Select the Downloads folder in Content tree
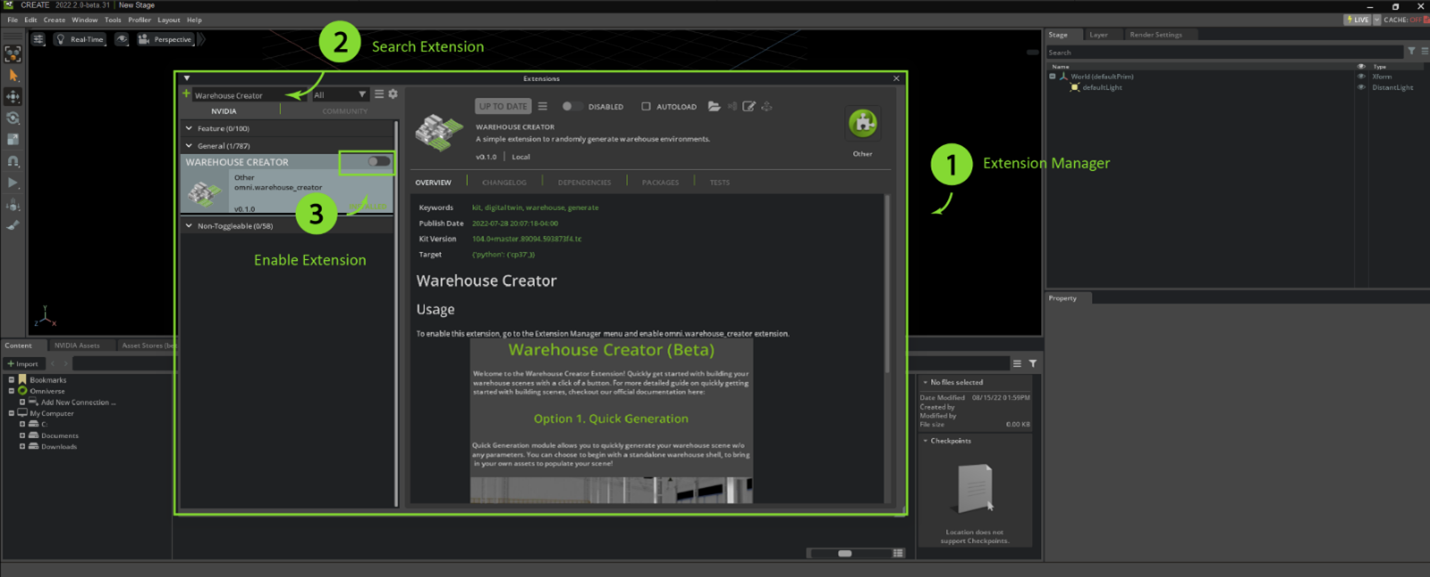Image resolution: width=1430 pixels, height=577 pixels. click(x=59, y=446)
